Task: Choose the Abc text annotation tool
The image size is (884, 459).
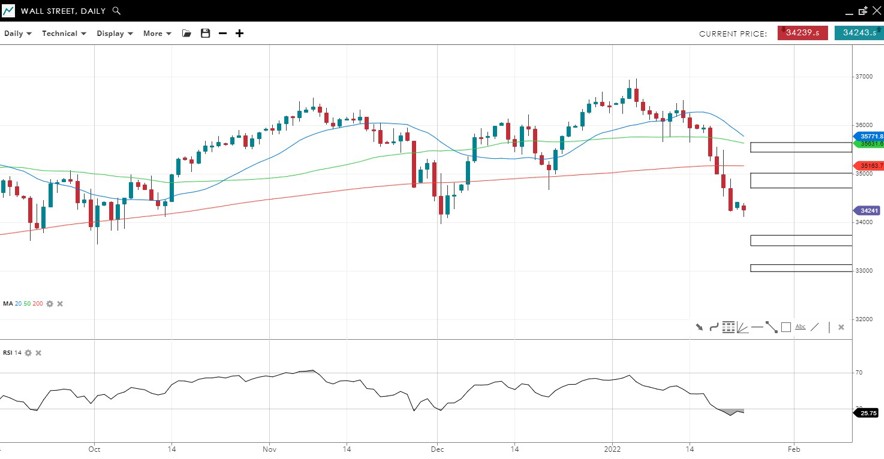Action: [800, 327]
